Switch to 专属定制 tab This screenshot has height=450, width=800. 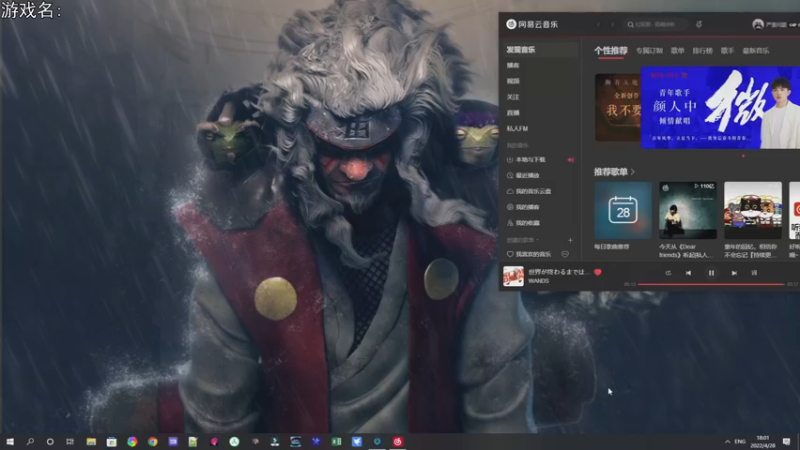pos(649,51)
